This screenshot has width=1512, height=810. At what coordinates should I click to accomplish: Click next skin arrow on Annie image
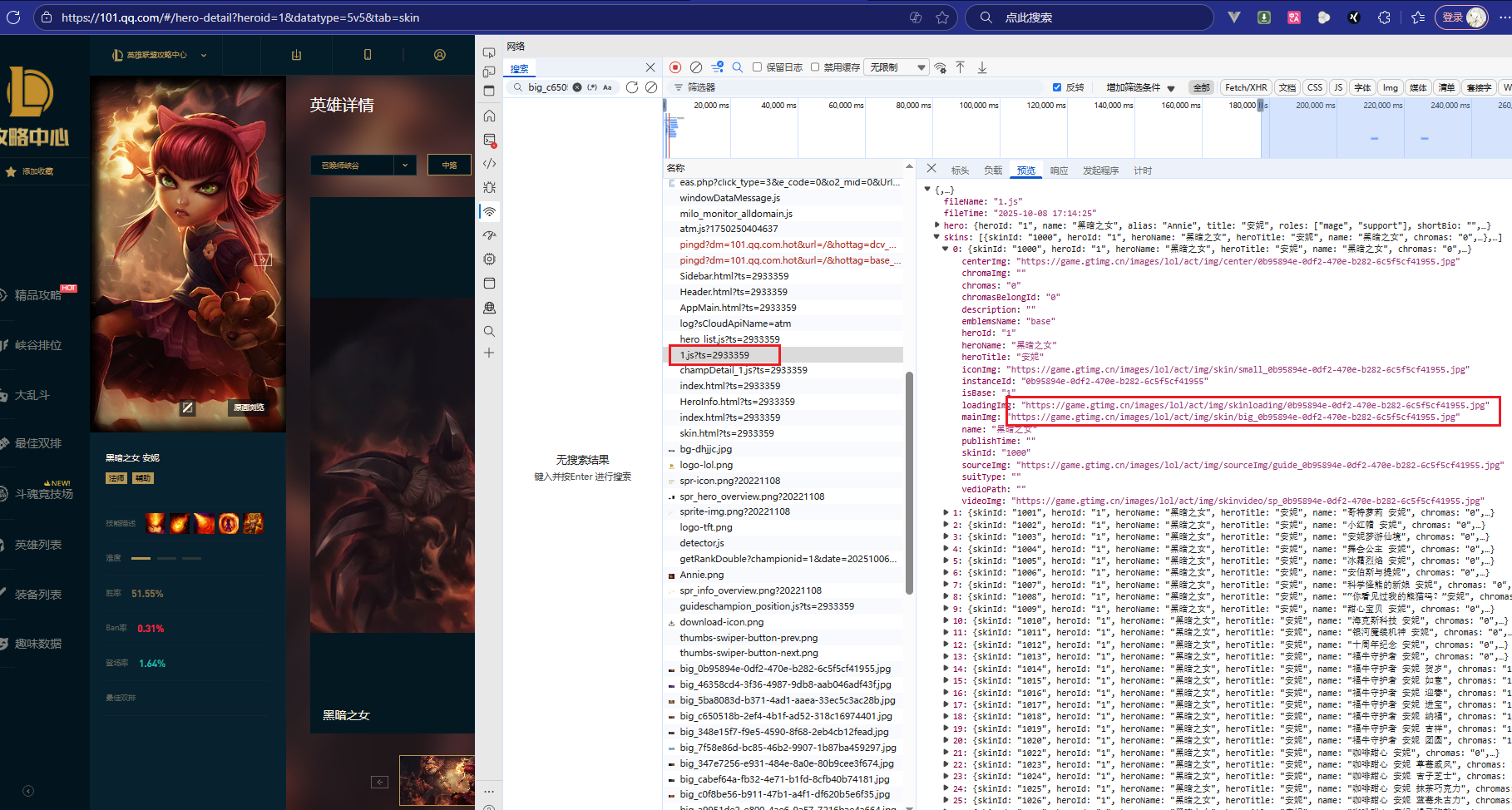(x=263, y=259)
